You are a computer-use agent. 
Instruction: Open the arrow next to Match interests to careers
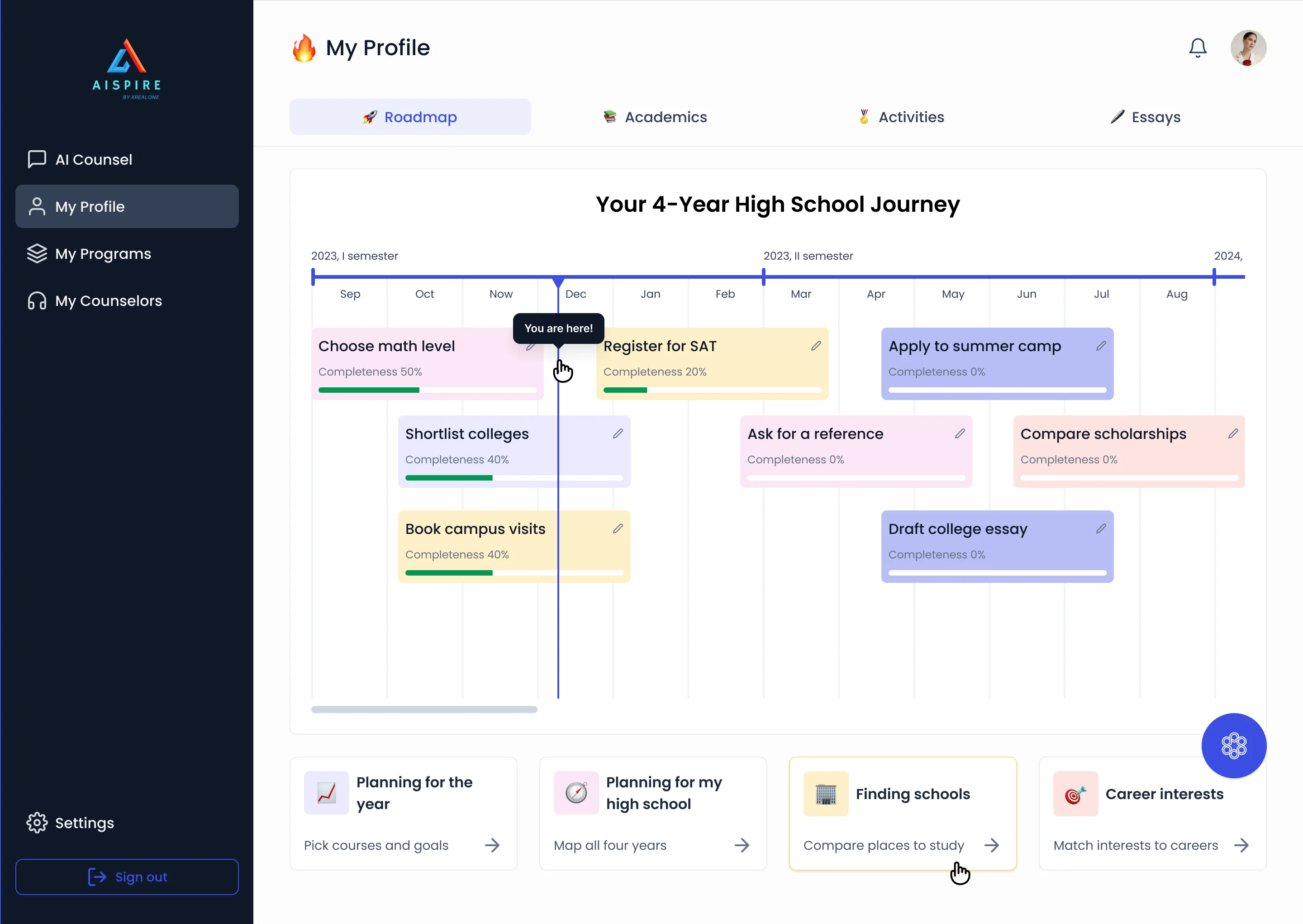point(1241,845)
